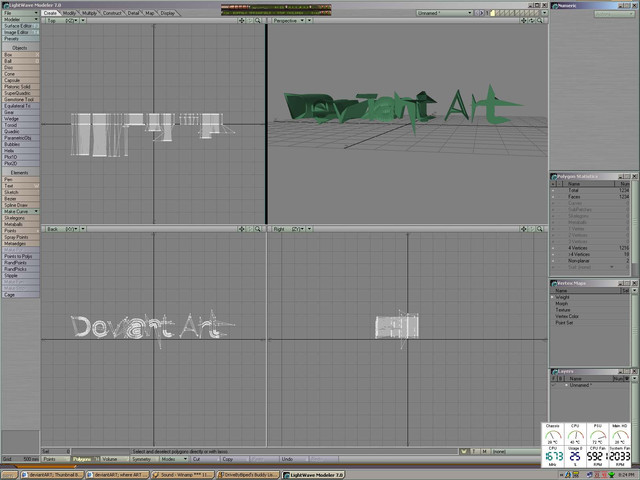Screen dimensions: 640x480
Task: Click the Start button on taskbar
Action: [9, 475]
